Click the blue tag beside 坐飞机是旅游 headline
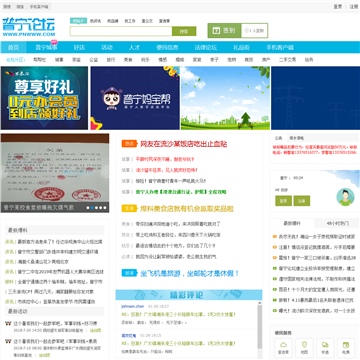The height and width of the screenshot is (360, 360). point(130,273)
